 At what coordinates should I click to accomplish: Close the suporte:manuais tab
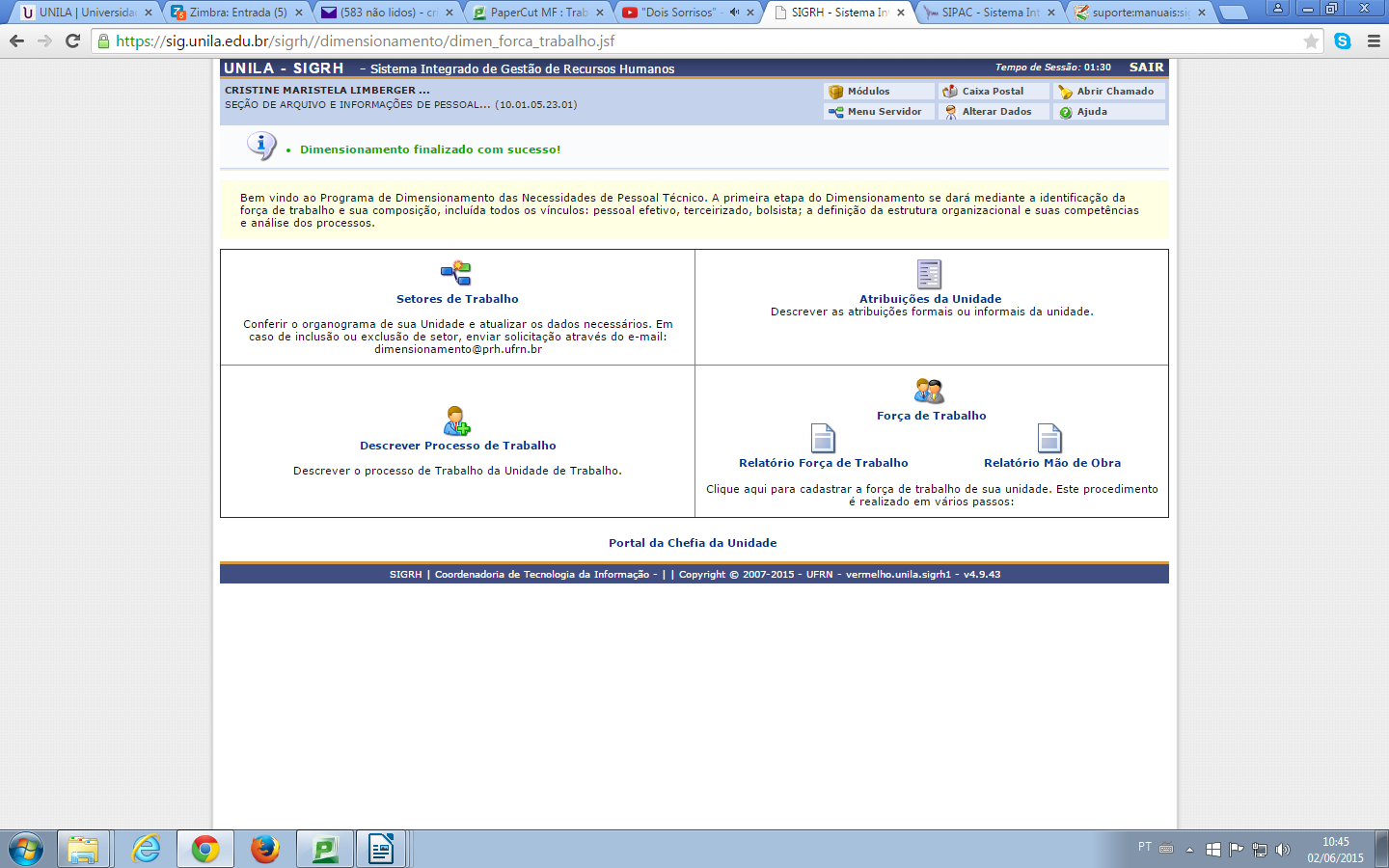pos(1202,13)
